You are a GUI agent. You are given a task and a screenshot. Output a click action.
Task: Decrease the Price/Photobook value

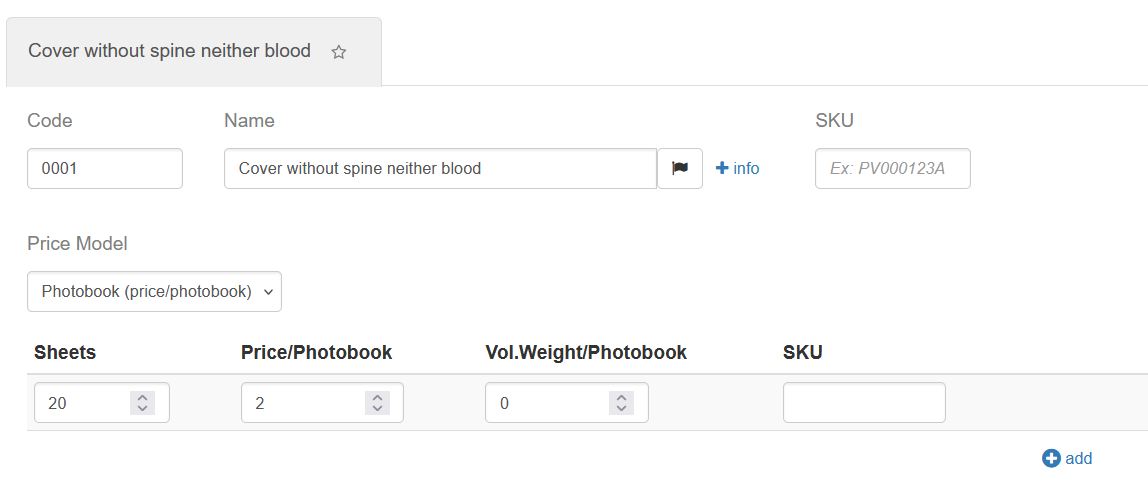377,408
